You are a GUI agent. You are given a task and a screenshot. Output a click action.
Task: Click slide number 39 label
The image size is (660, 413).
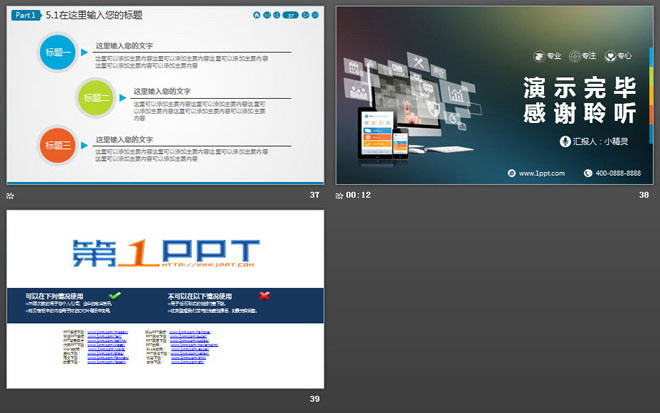pos(314,399)
